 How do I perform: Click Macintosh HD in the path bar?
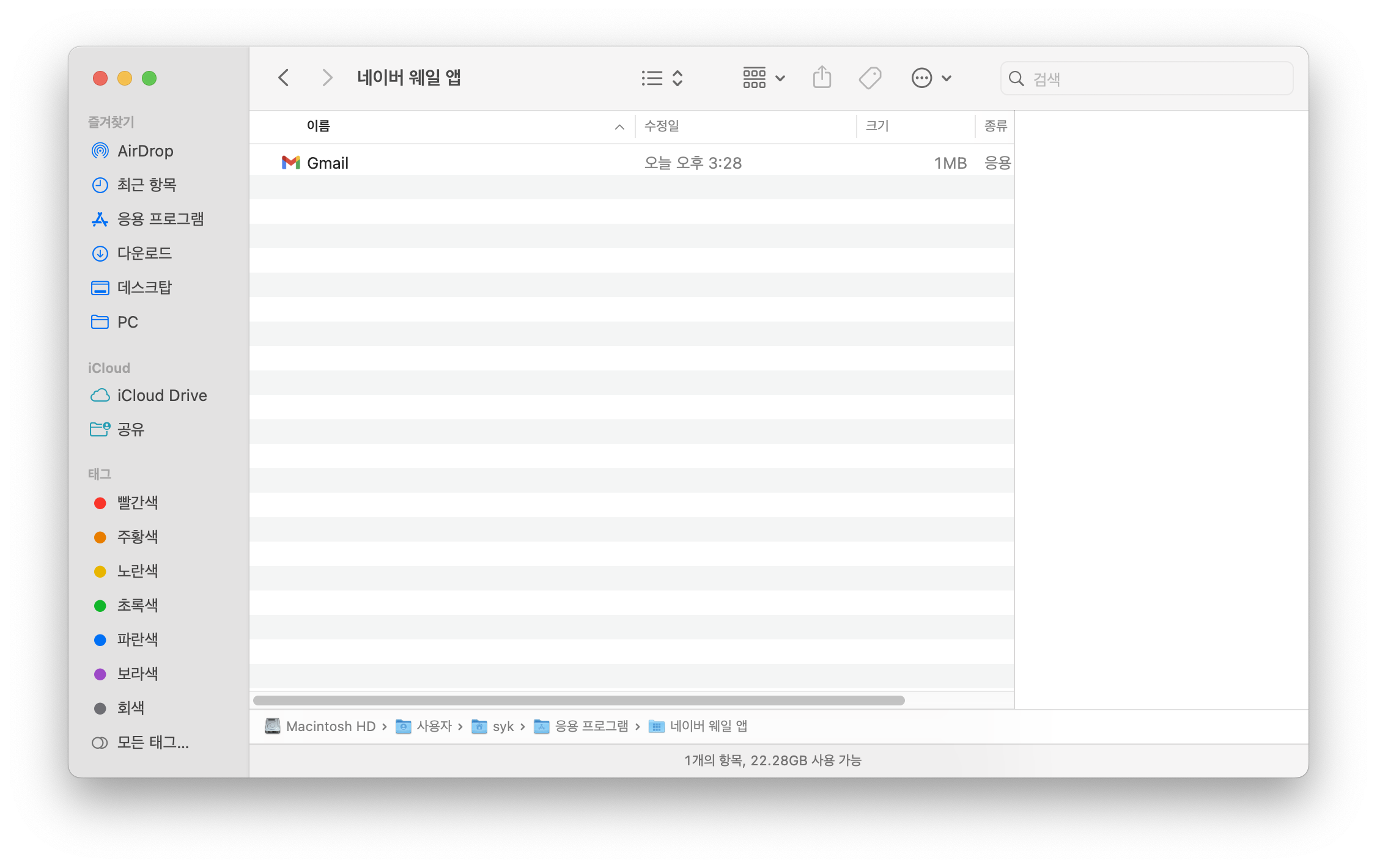(x=330, y=726)
